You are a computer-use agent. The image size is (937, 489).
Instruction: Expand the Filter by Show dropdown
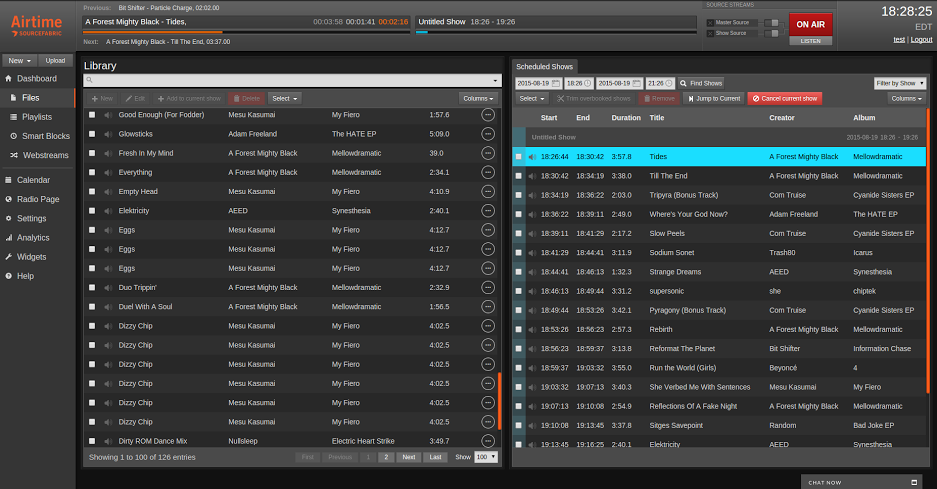pos(899,83)
